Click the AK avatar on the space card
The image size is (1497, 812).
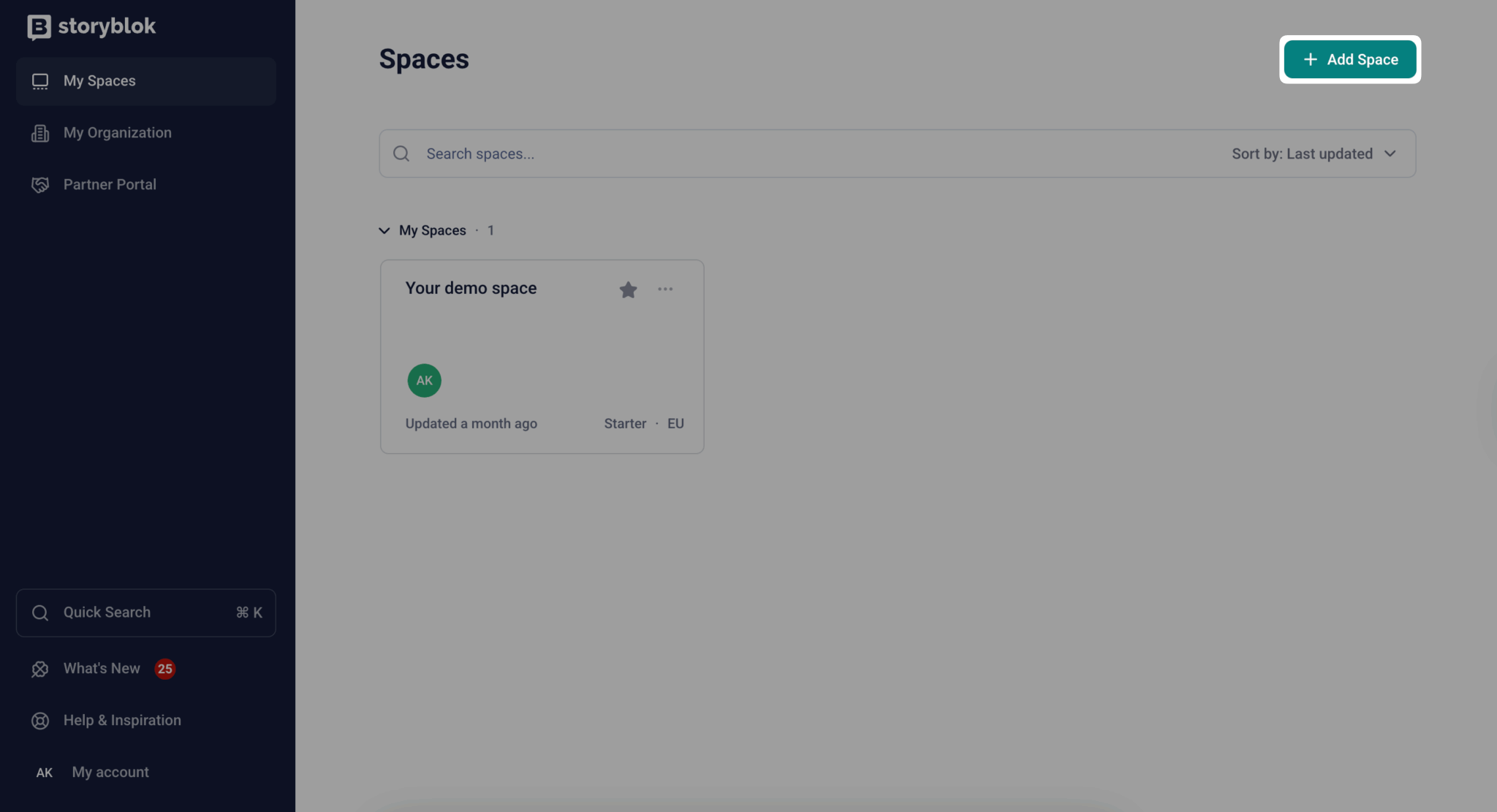pos(425,381)
